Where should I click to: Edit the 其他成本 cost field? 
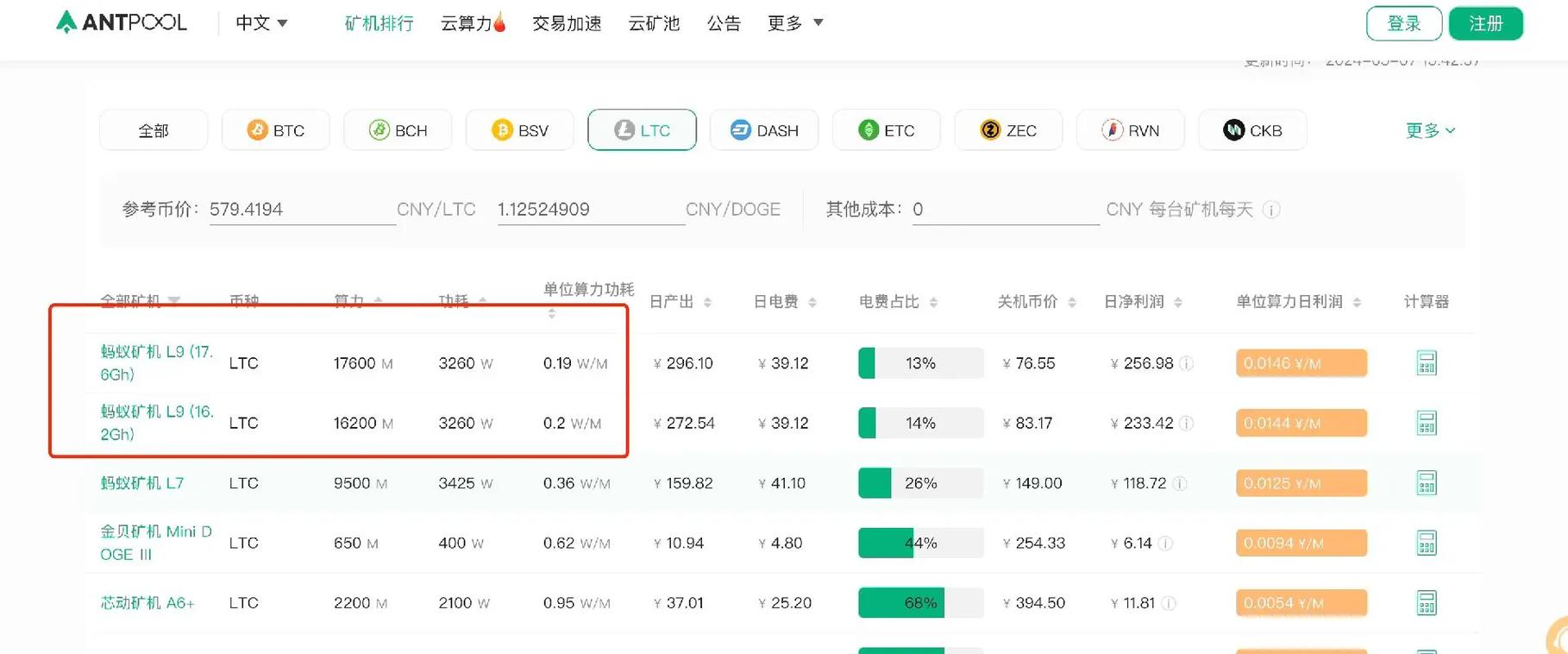[x=1006, y=210]
